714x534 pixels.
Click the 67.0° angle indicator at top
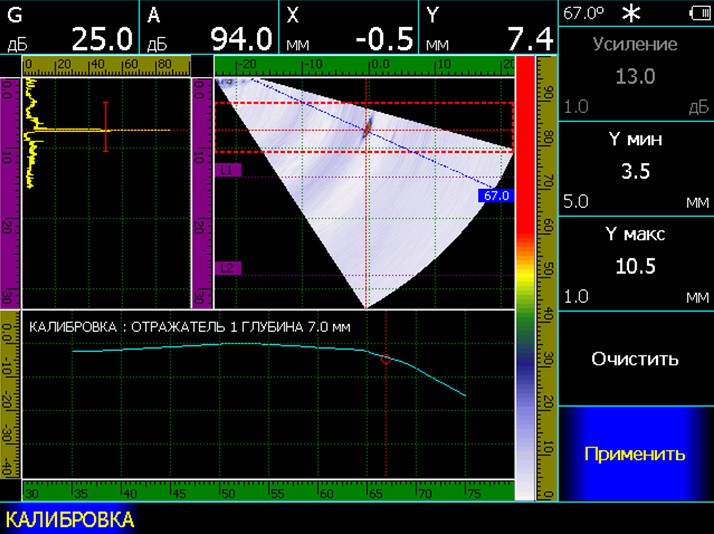pos(584,14)
